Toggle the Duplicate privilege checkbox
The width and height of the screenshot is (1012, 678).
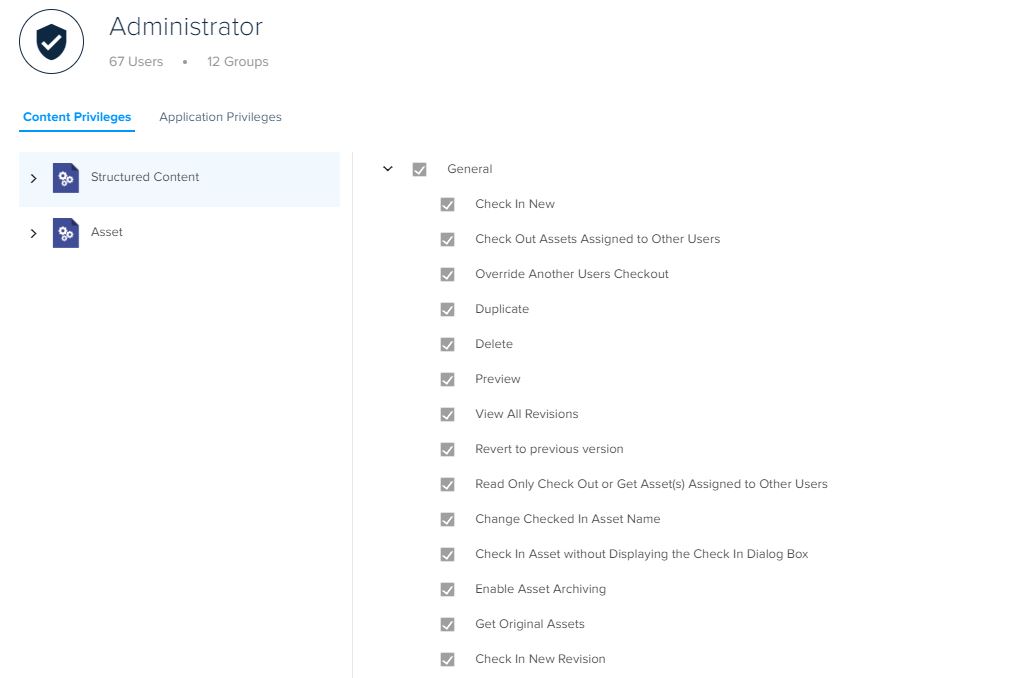click(x=447, y=309)
